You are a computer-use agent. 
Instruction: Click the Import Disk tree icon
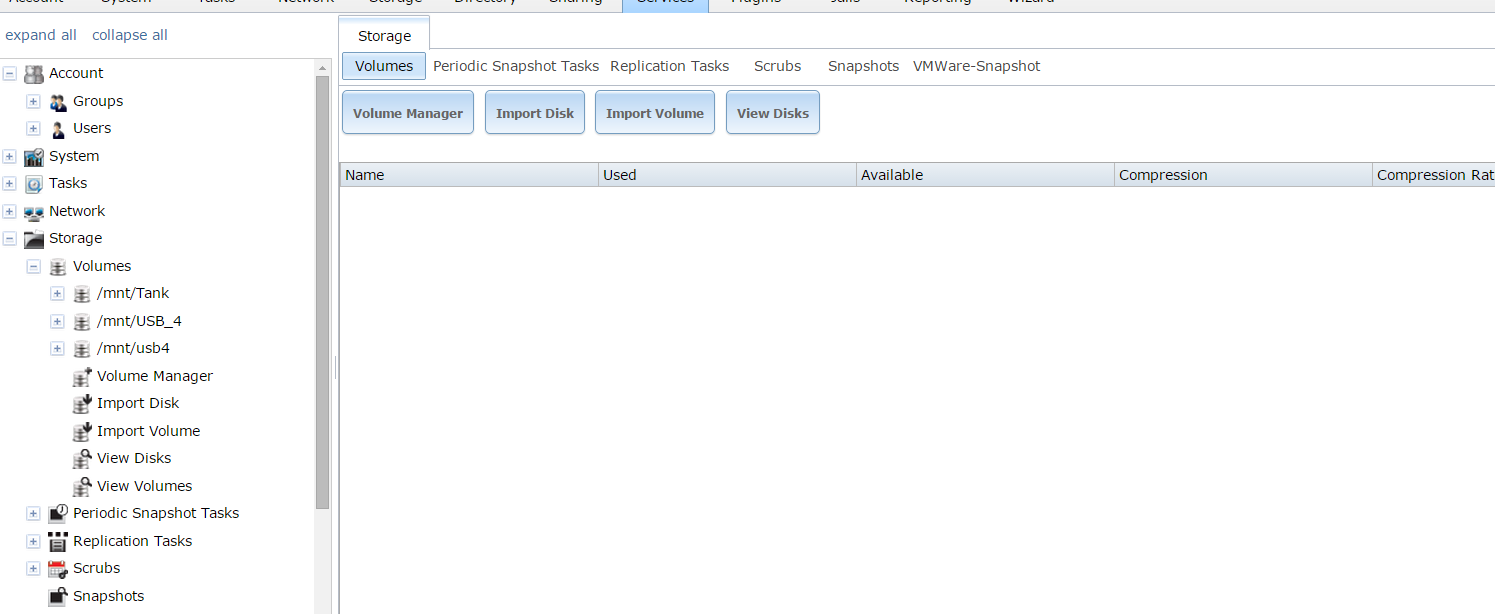point(82,404)
